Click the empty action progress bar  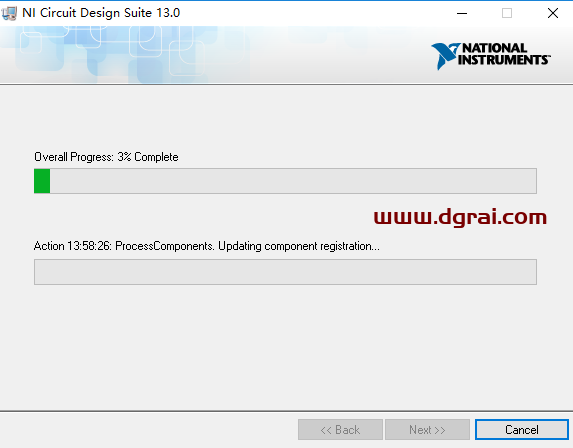[285, 272]
